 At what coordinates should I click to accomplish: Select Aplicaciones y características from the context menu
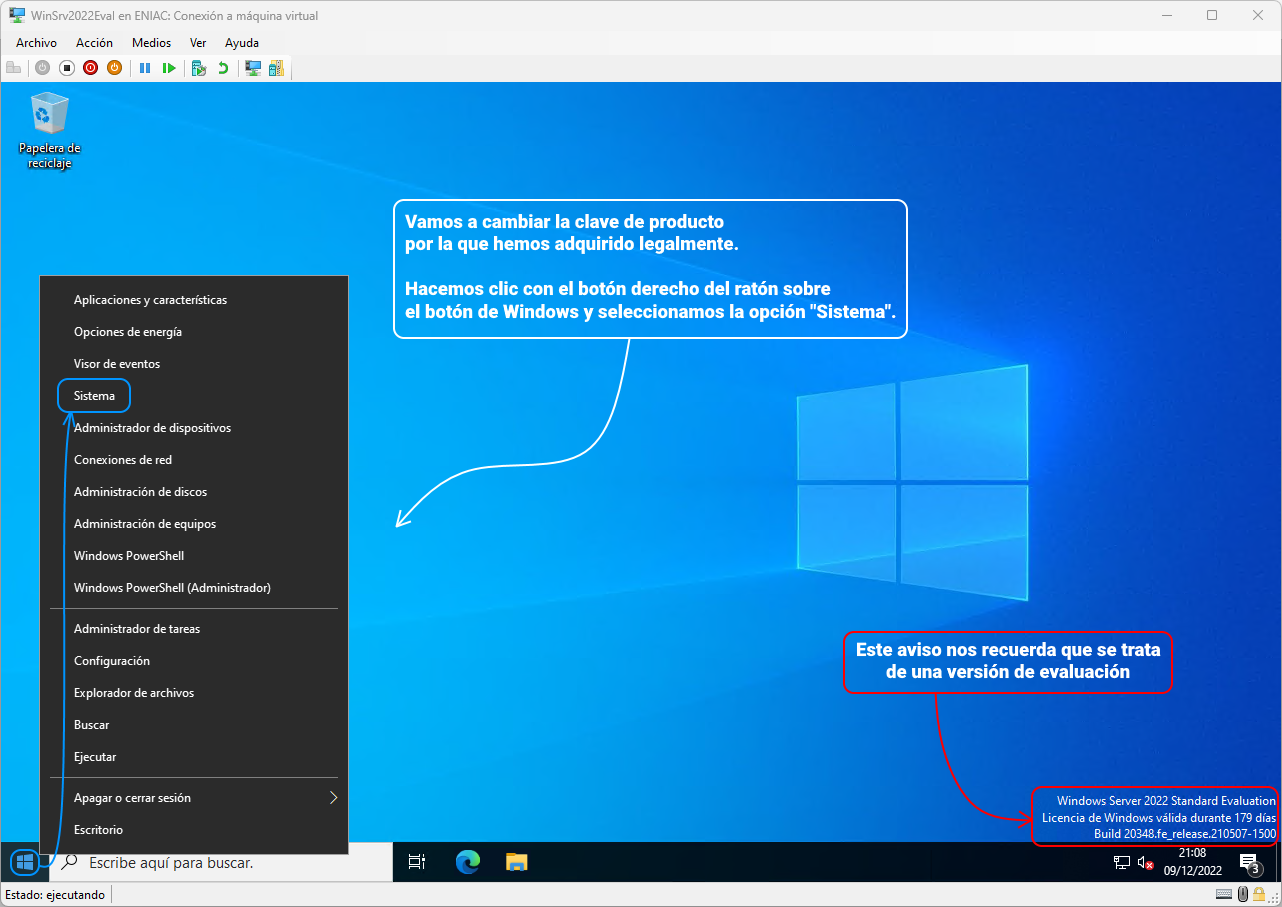coord(193,300)
